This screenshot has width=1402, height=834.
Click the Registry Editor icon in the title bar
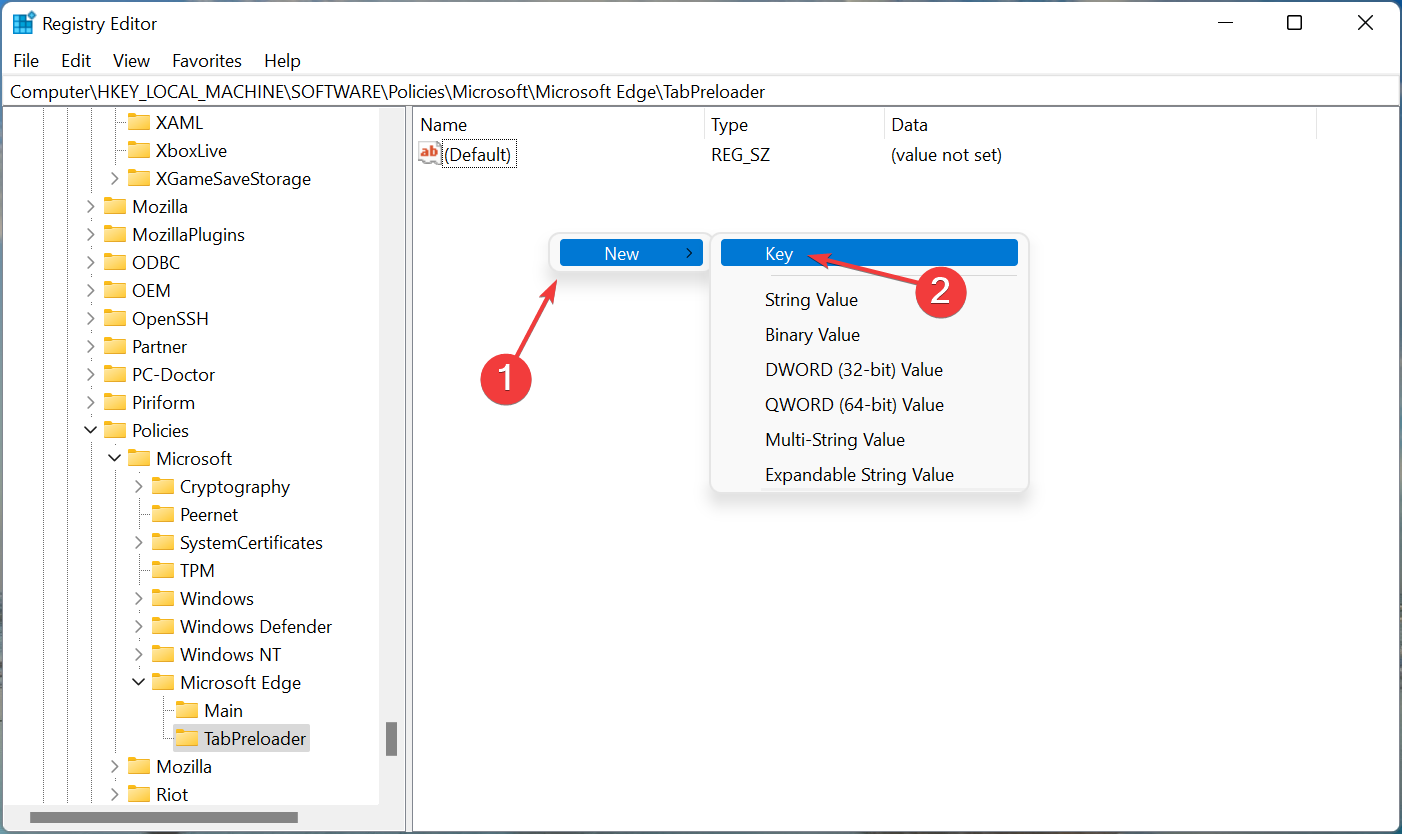(x=22, y=21)
